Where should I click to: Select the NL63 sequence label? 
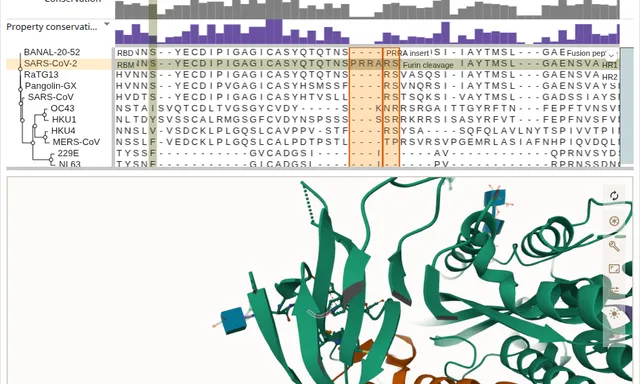pyautogui.click(x=69, y=164)
